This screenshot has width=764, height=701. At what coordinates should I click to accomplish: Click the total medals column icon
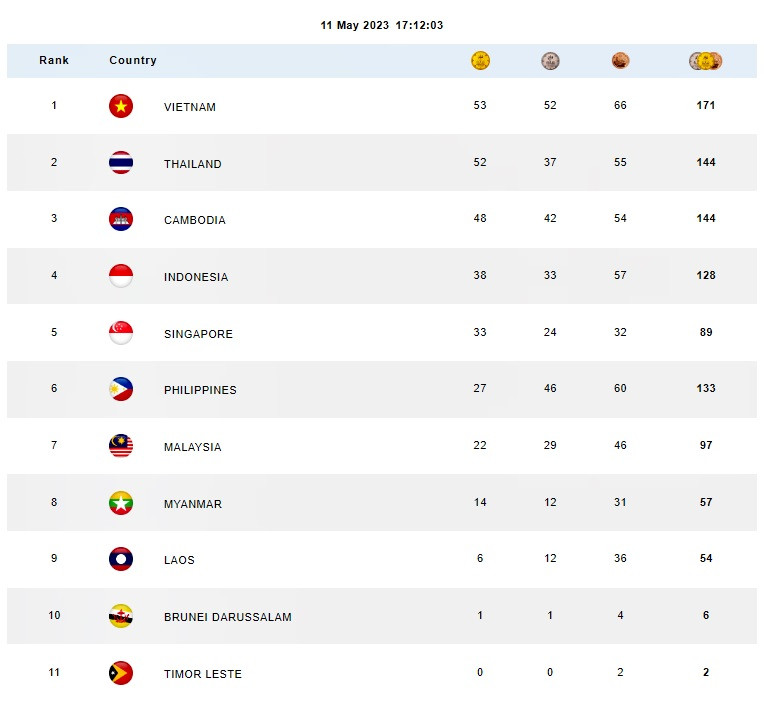(706, 61)
